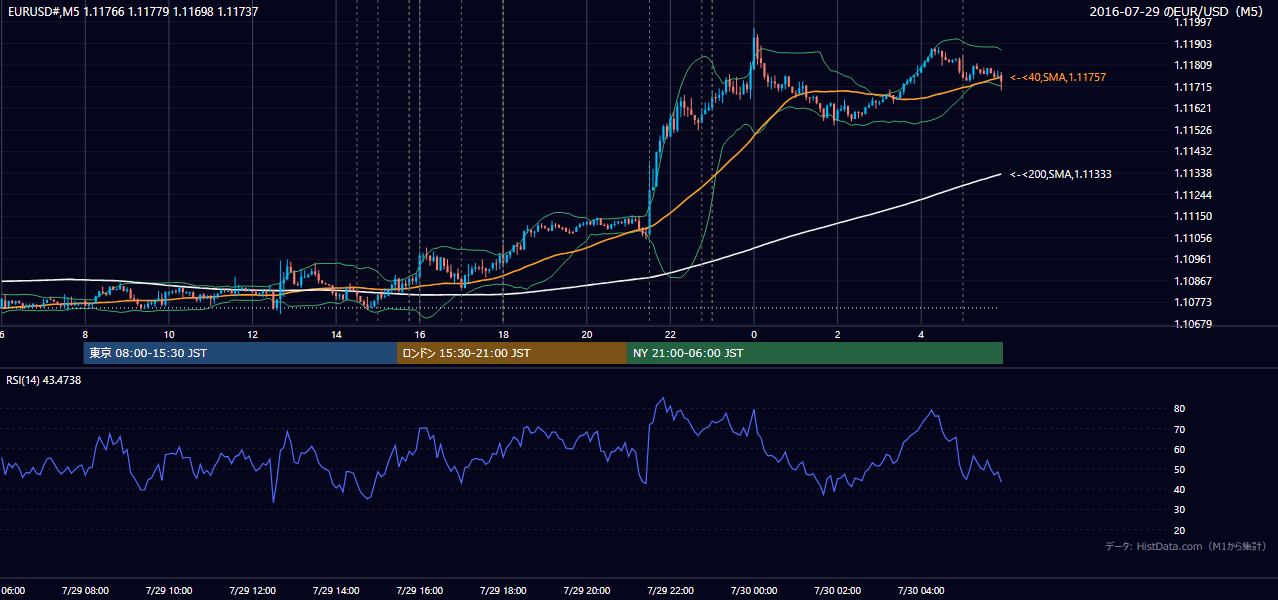Screen dimensions: 1278x600
Task: Click time axis label 7/30 04:00
Action: pyautogui.click(x=920, y=591)
